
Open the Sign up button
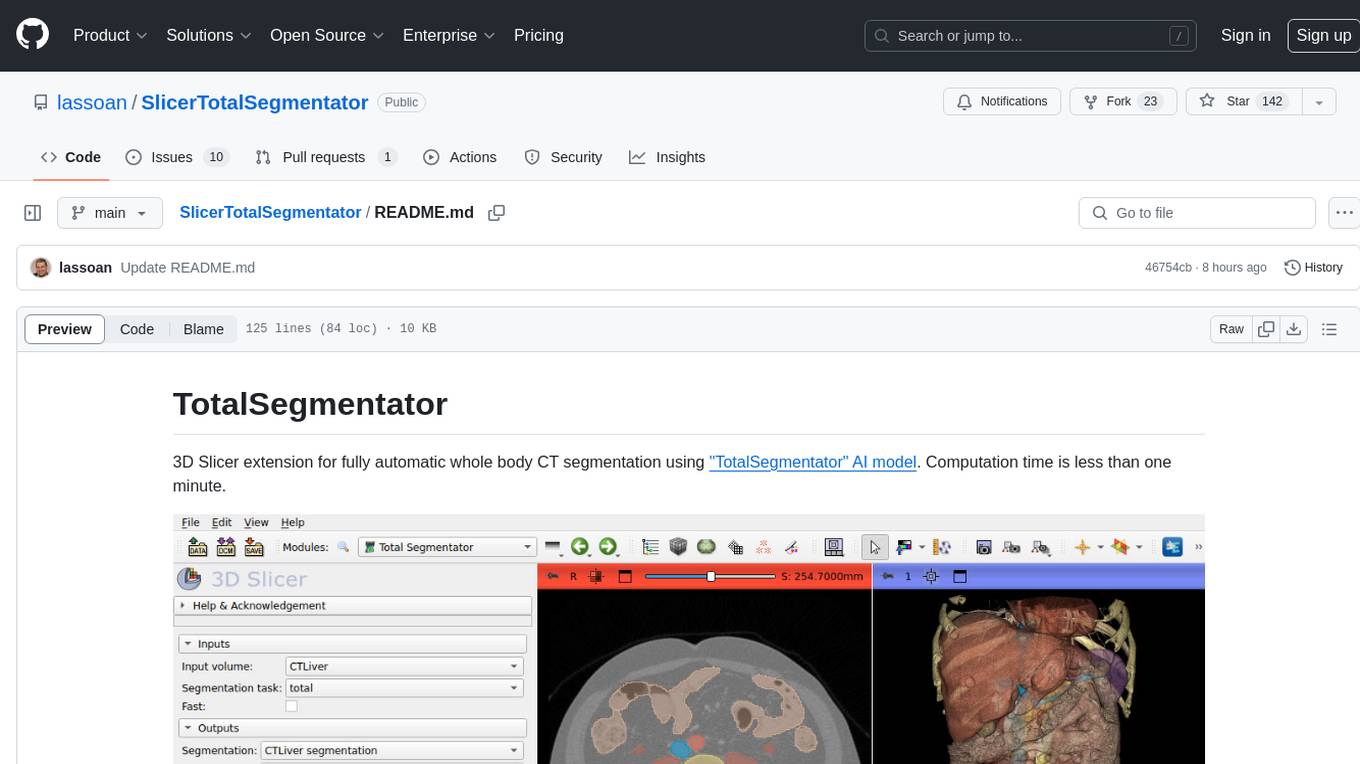pyautogui.click(x=1323, y=35)
